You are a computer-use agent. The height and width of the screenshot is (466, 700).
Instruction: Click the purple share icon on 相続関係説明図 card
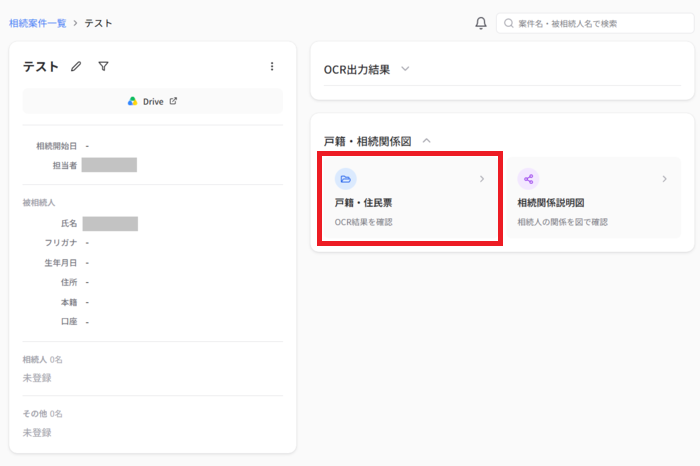[x=528, y=179]
